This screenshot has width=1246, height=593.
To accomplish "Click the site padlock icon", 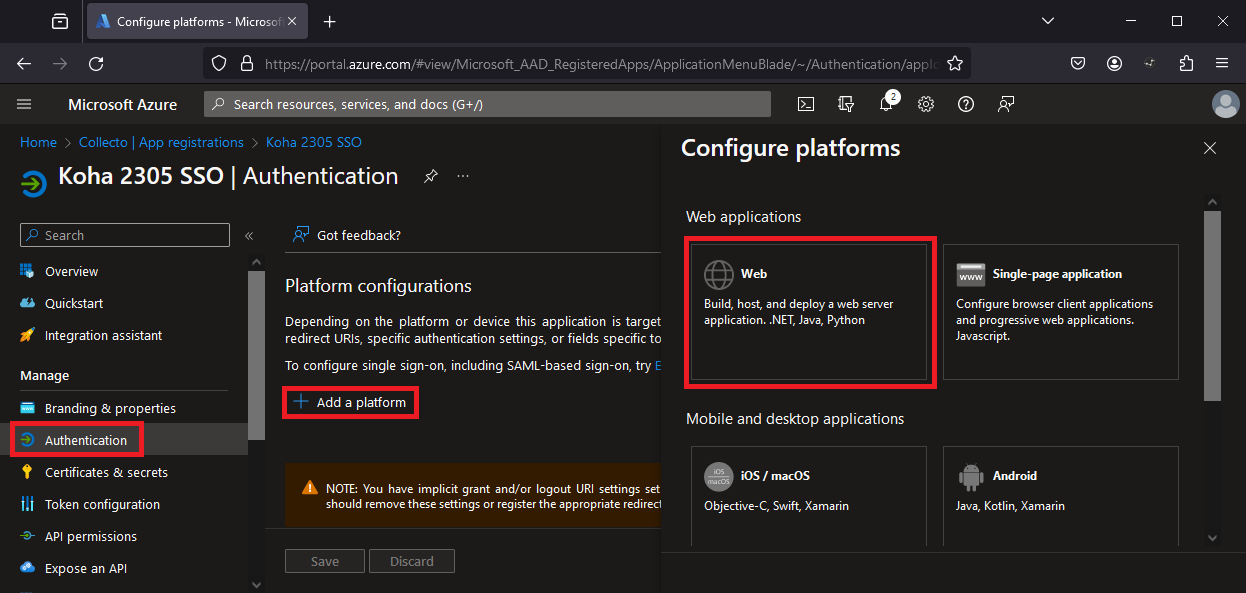I will click(x=246, y=63).
